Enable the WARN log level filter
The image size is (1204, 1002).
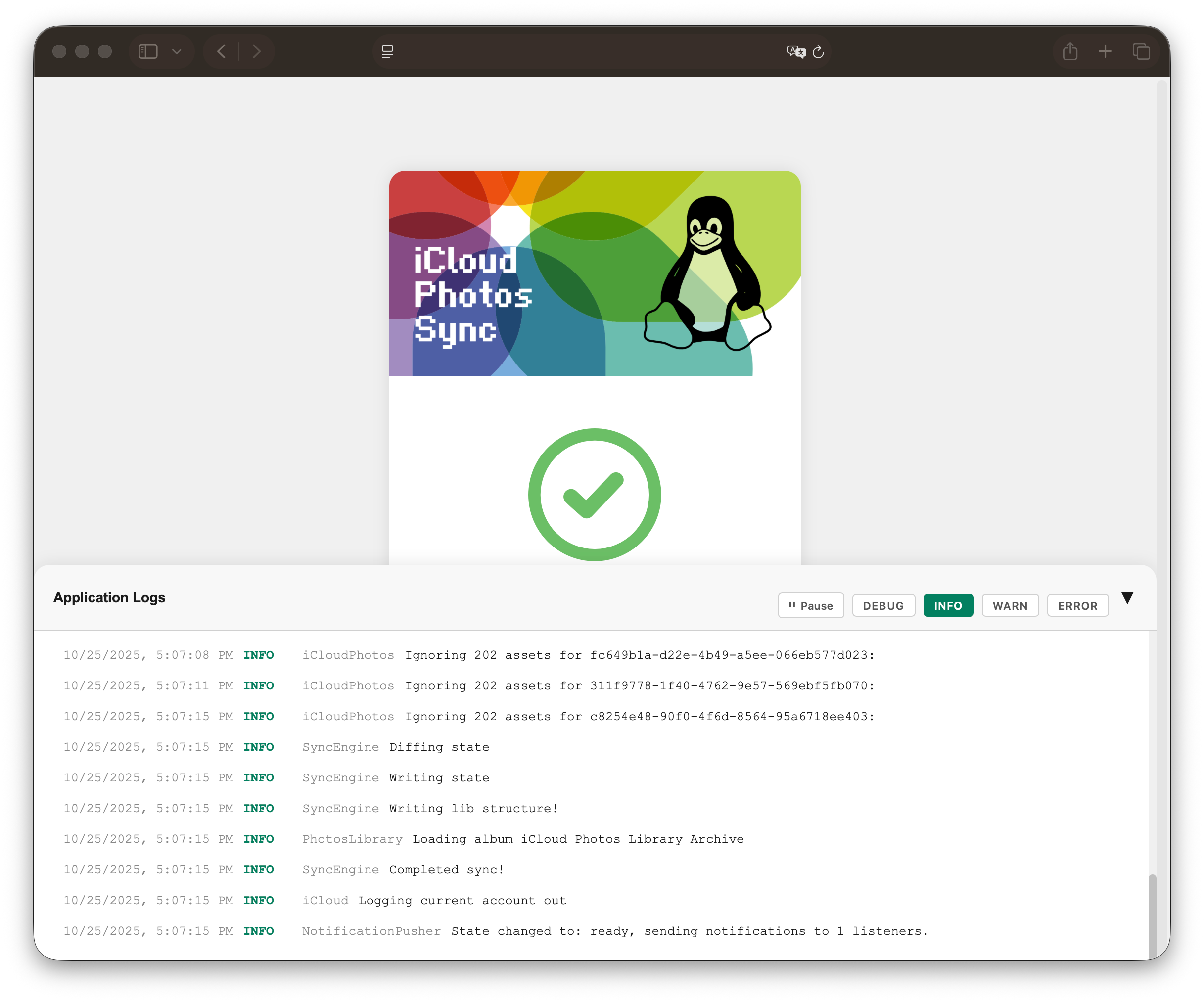pyautogui.click(x=1010, y=605)
